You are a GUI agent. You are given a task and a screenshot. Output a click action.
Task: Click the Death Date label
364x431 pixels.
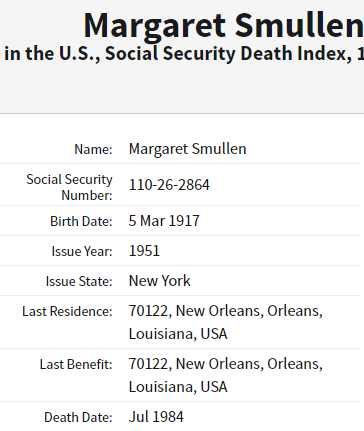(x=78, y=417)
